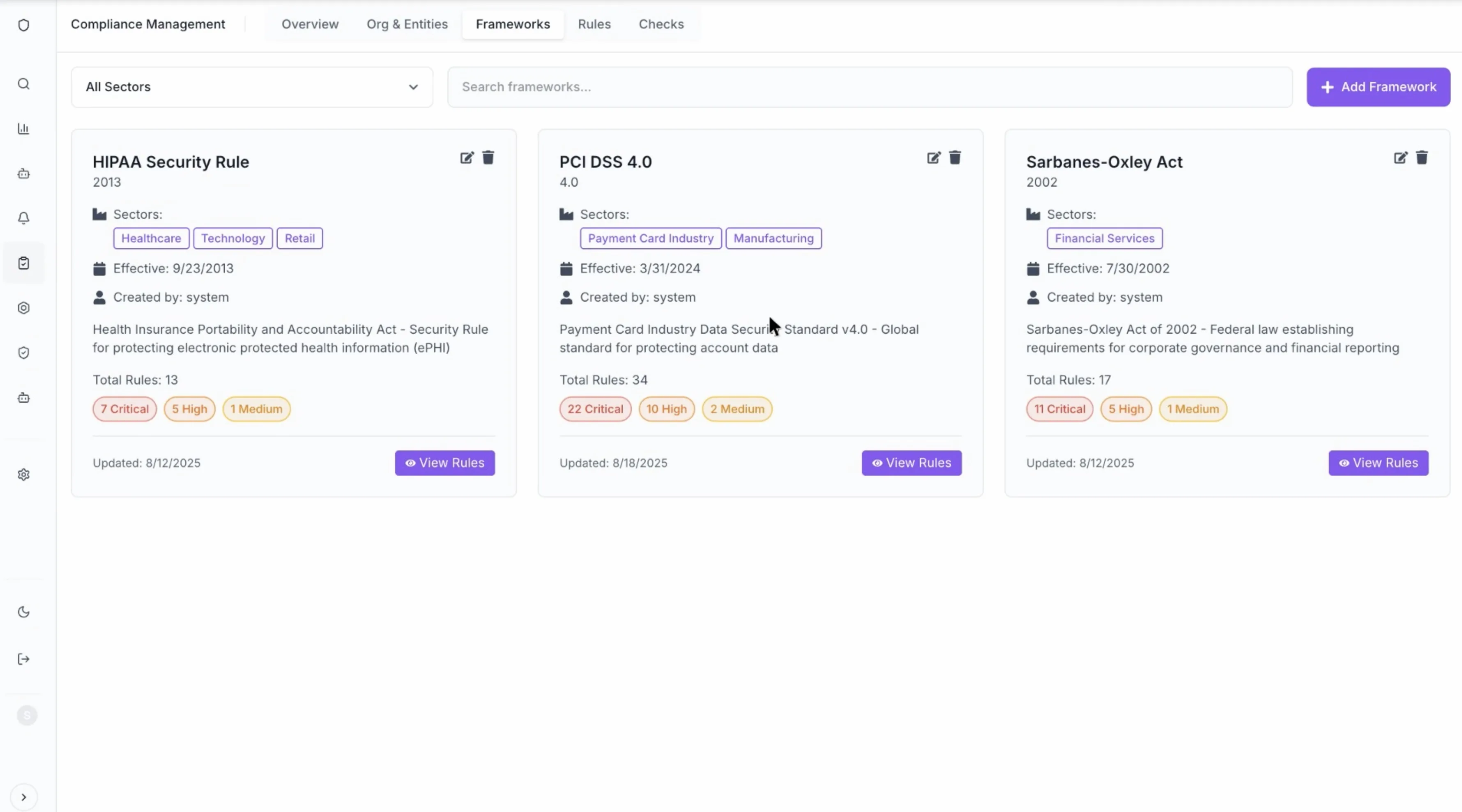Image resolution: width=1462 pixels, height=812 pixels.
Task: Click the logout icon in the sidebar
Action: [x=23, y=659]
